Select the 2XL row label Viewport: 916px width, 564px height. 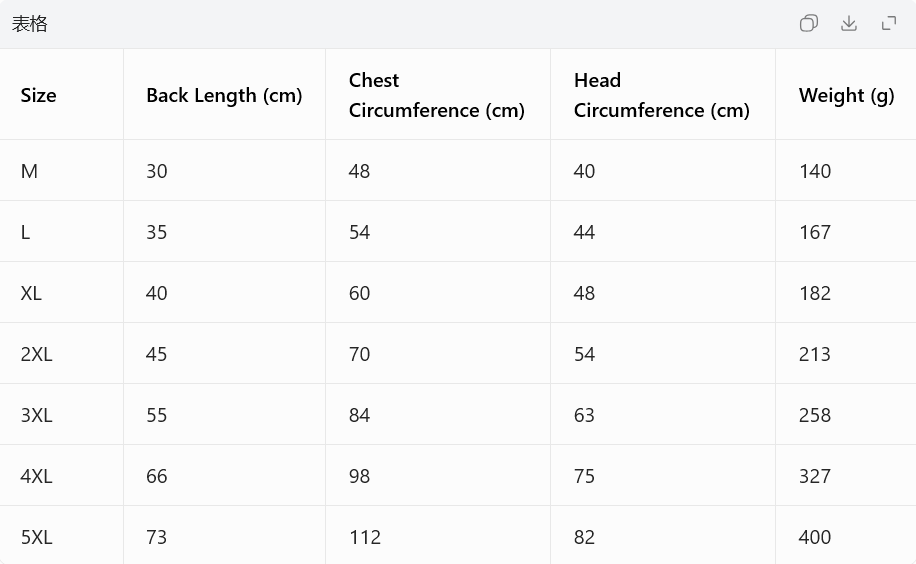pyautogui.click(x=36, y=354)
